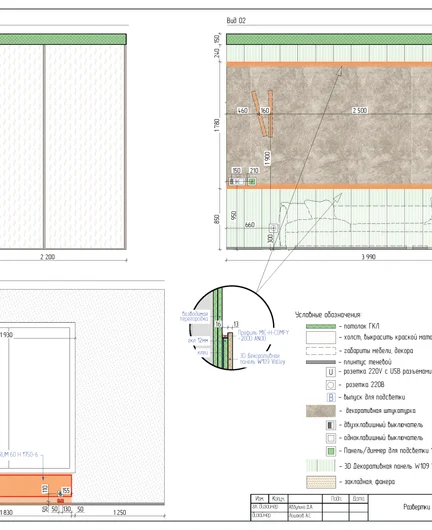Select the декоративная штукатурка texture swatch

tap(321, 411)
